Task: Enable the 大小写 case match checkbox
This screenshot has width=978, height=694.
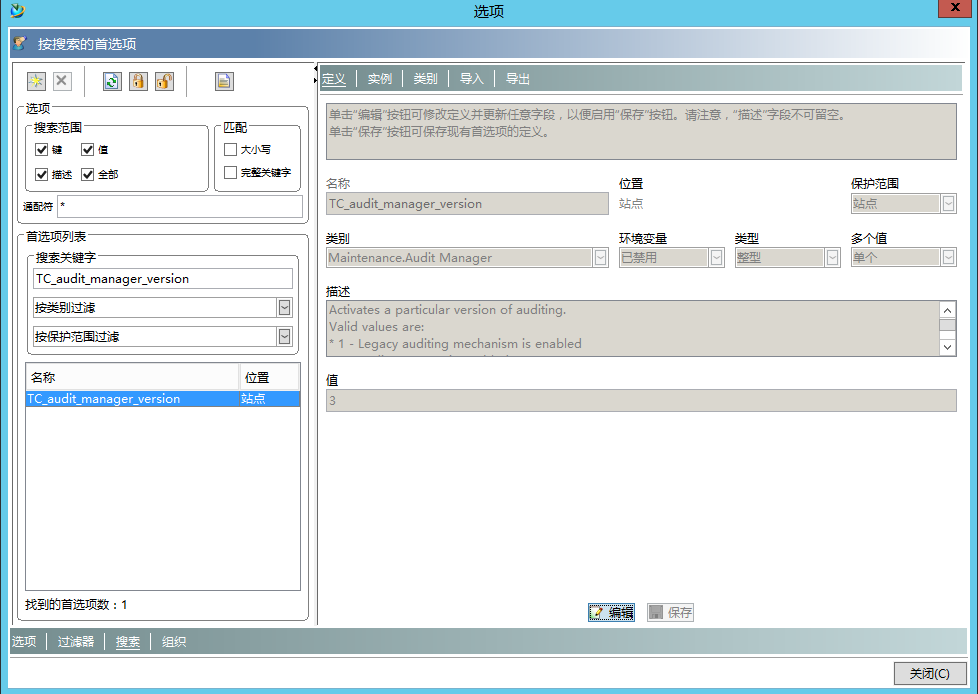Action: (x=231, y=149)
